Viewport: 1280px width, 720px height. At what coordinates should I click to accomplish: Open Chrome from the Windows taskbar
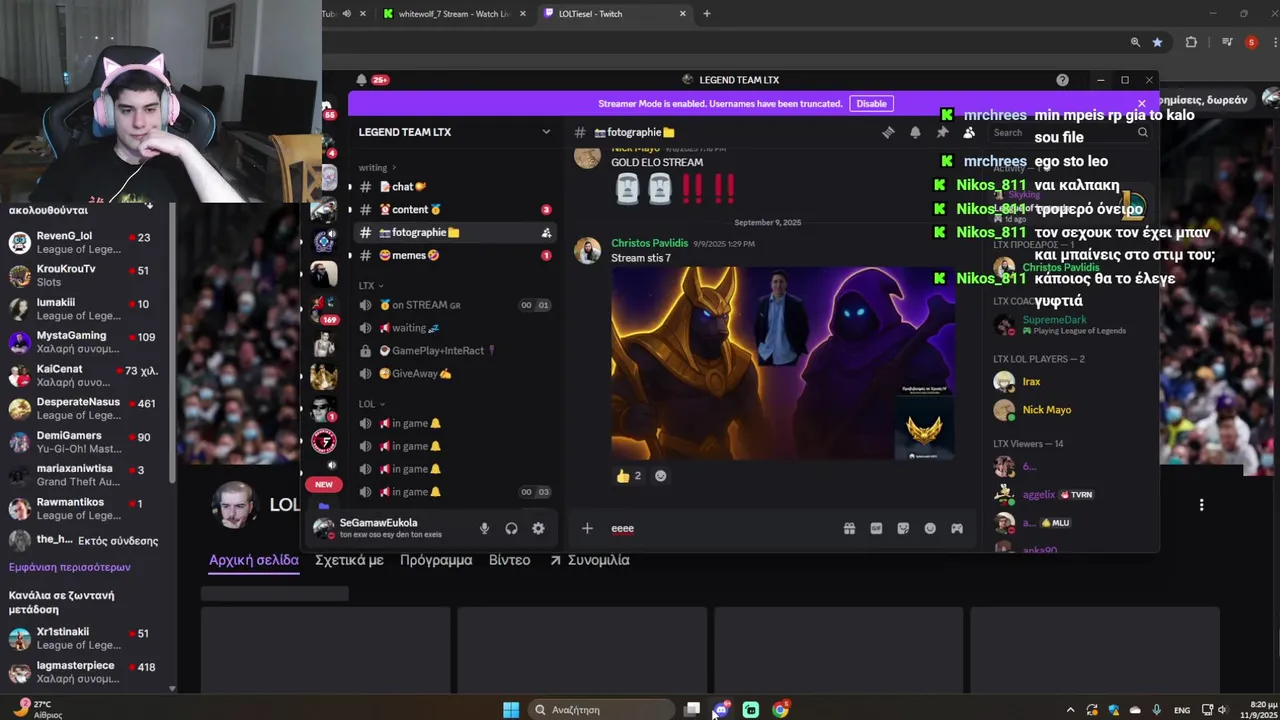780,710
